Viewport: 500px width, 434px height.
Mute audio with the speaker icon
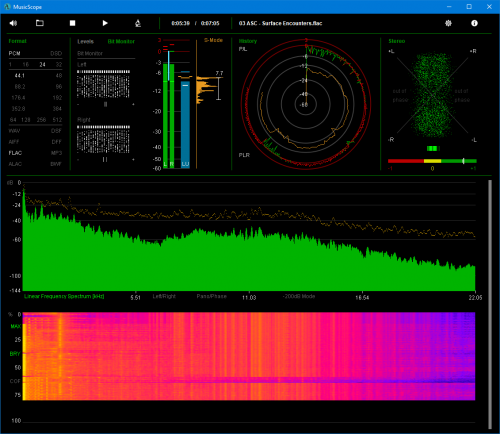tap(13, 23)
